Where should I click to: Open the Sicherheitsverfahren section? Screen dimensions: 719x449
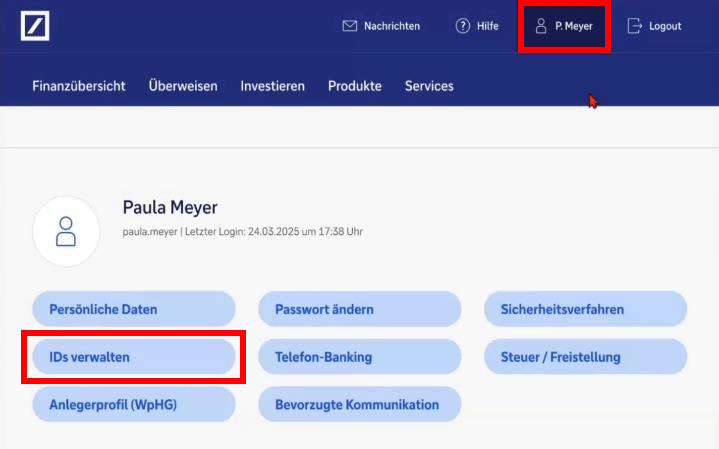tap(586, 309)
